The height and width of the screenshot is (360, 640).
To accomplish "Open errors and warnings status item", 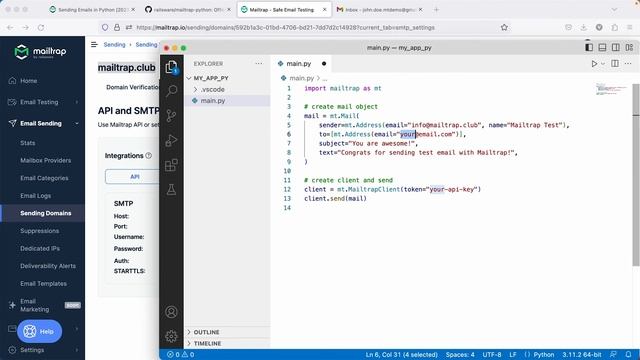I will [x=180, y=355].
